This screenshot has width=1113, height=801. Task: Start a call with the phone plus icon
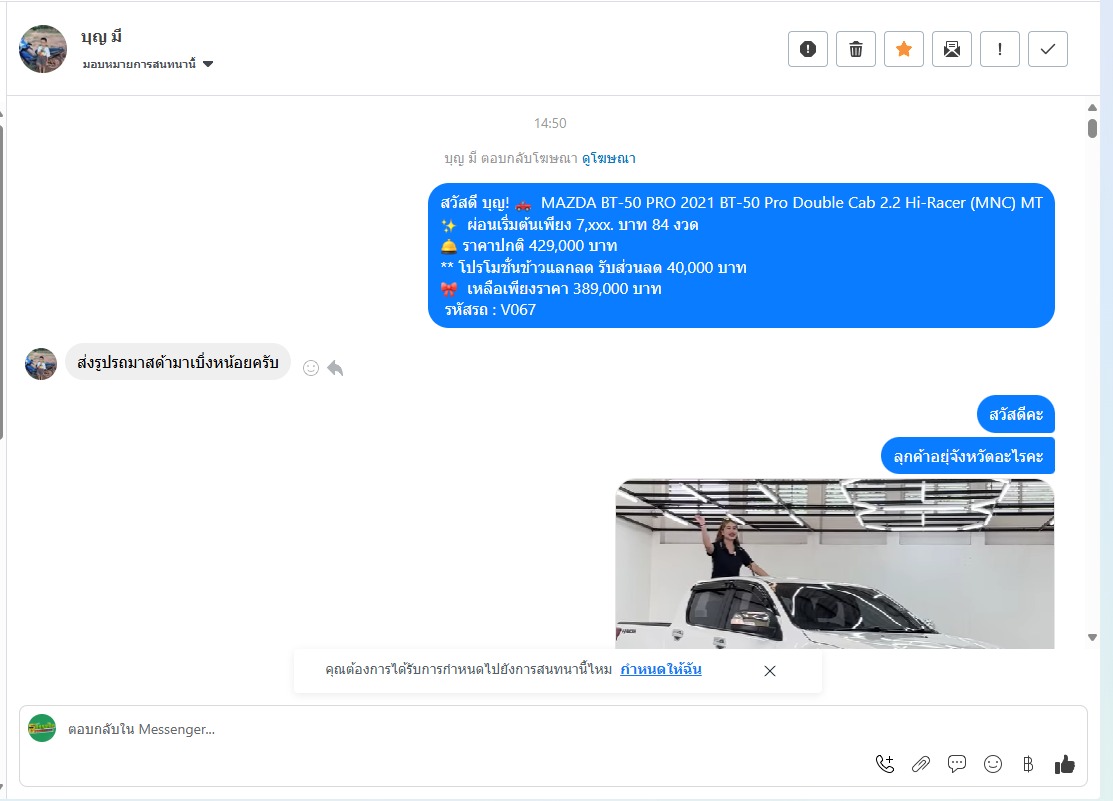click(x=884, y=764)
